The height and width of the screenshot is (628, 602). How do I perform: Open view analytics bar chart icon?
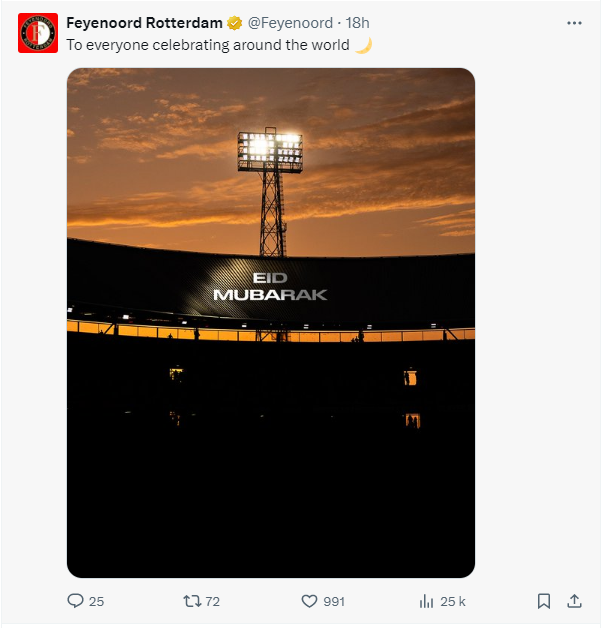[x=426, y=601]
